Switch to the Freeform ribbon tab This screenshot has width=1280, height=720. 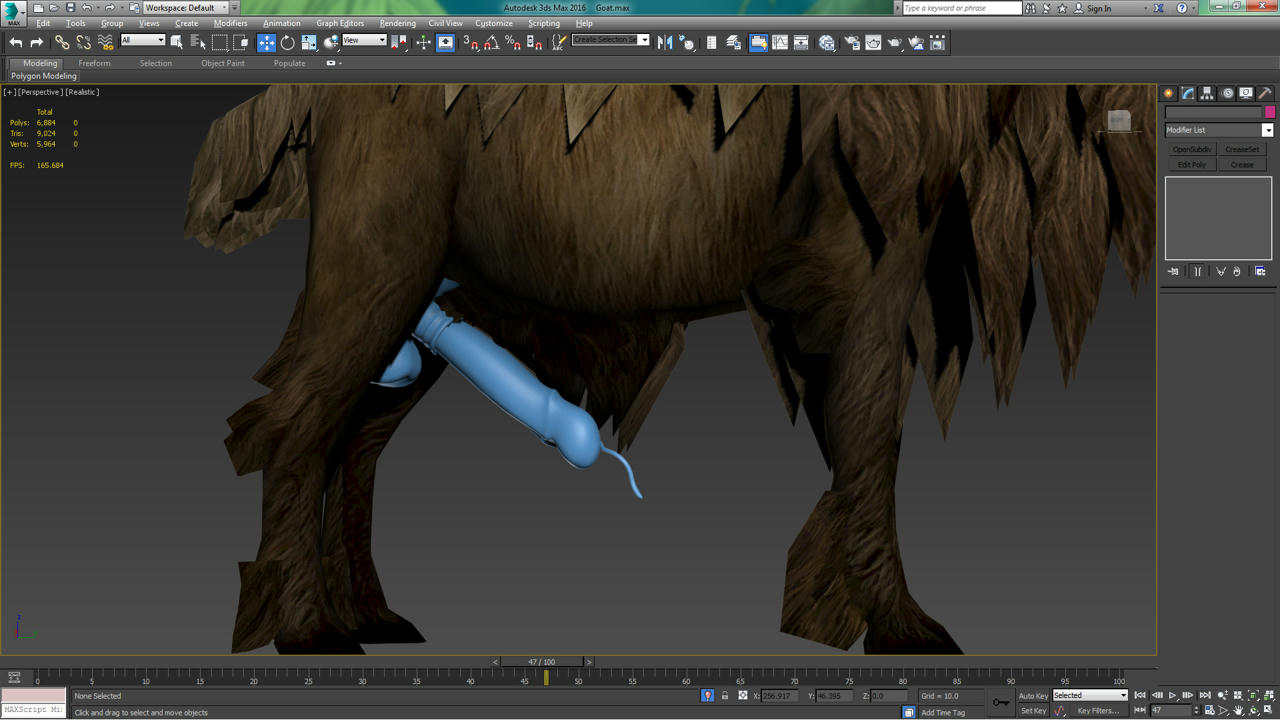(95, 63)
